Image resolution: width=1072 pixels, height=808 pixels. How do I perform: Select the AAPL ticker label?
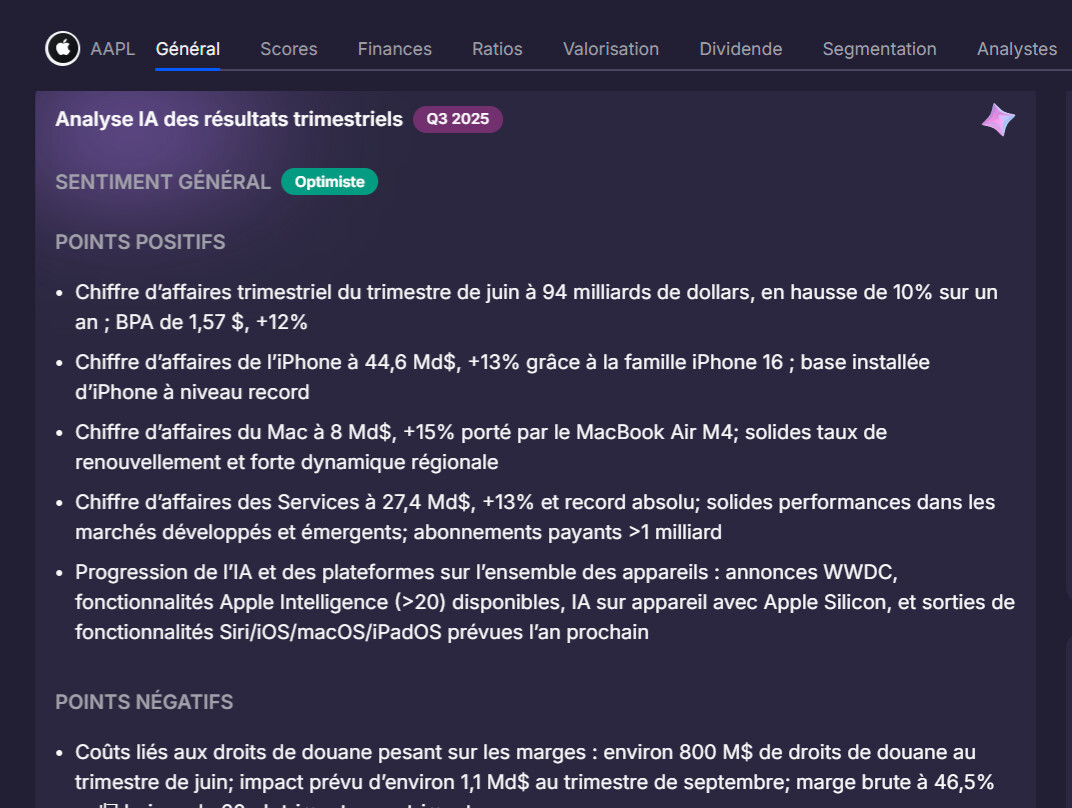[x=112, y=48]
